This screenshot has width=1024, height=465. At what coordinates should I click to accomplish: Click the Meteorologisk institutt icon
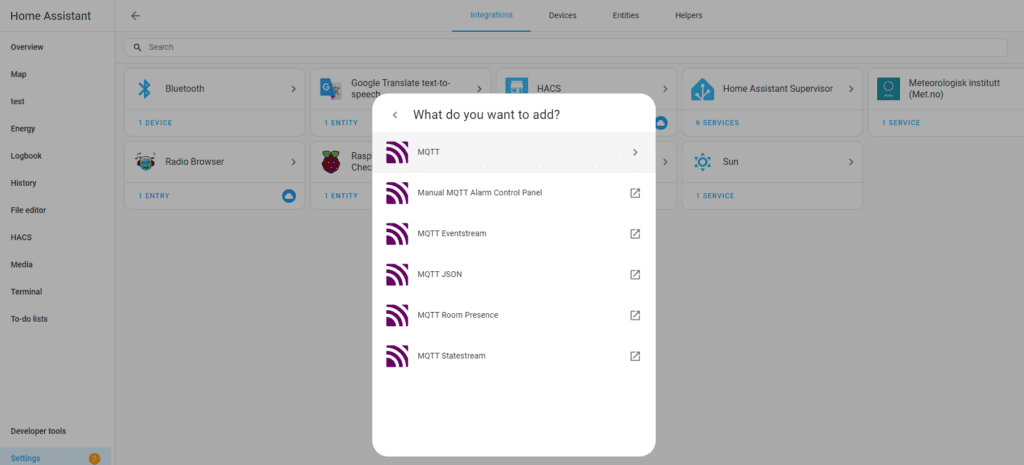888,89
